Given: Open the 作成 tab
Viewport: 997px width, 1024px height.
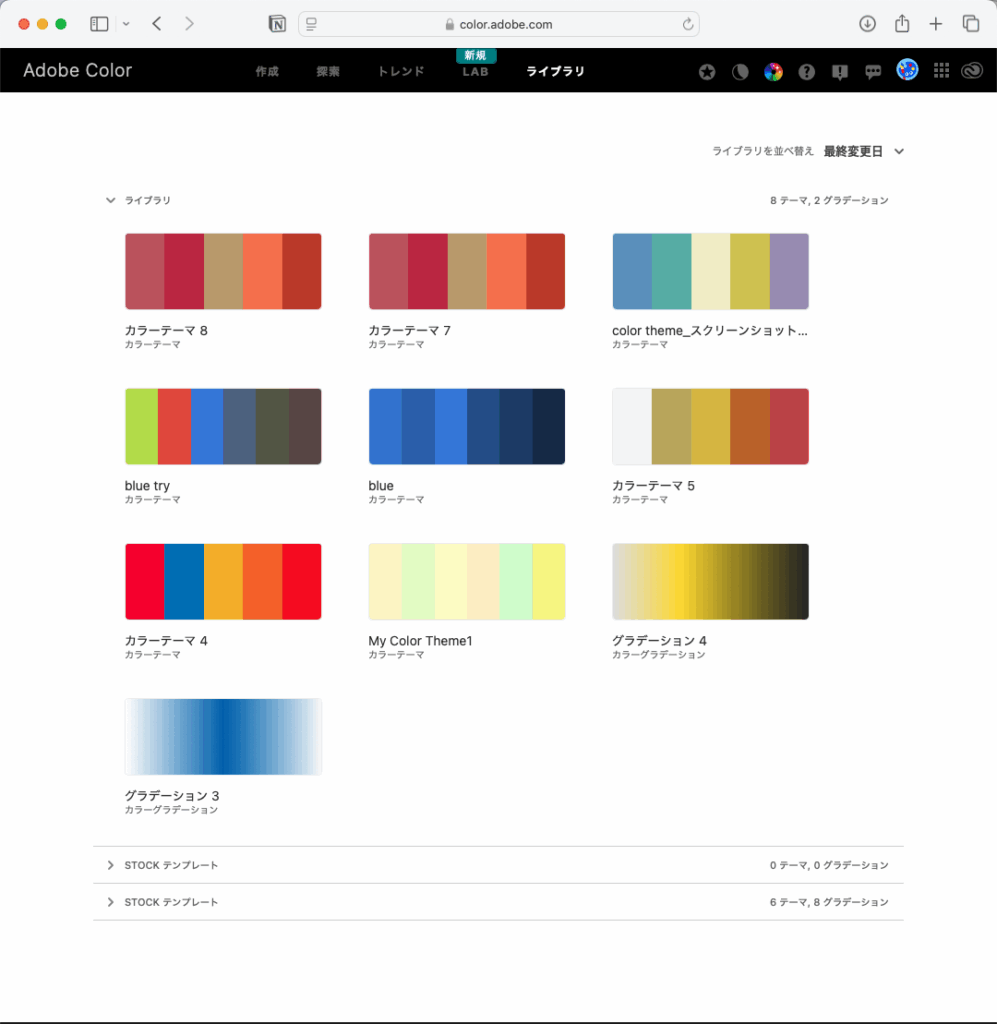Looking at the screenshot, I should pos(267,71).
